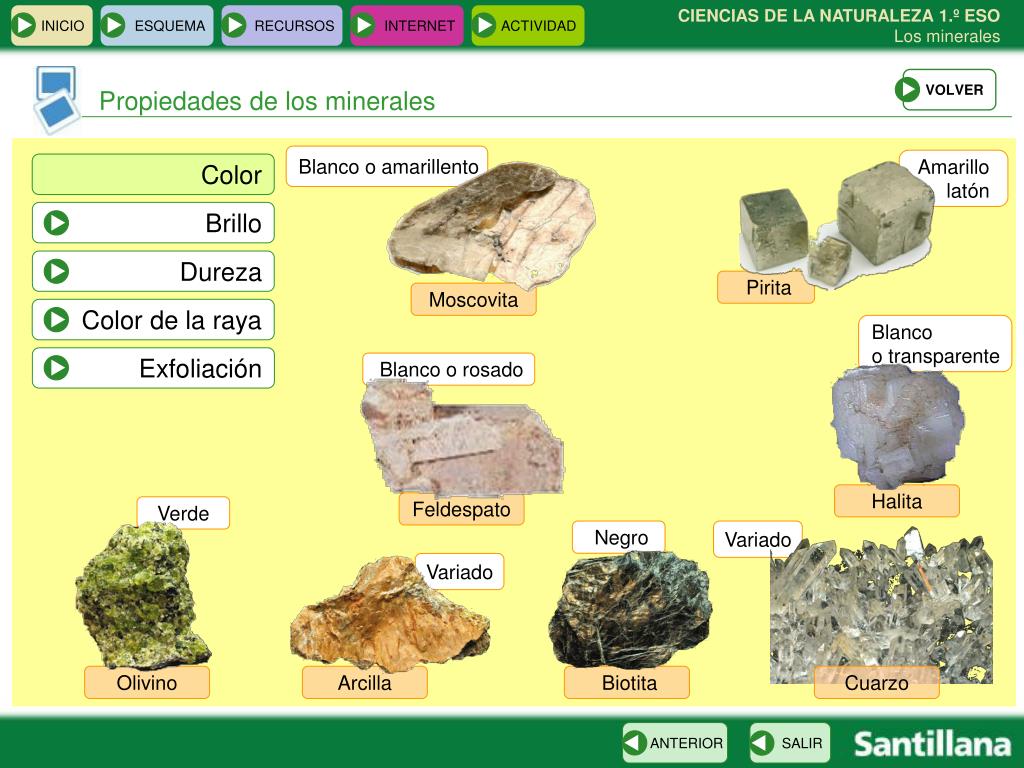Screen dimensions: 1024x768
Task: Click the slides icon beside the page title
Action: tap(55, 99)
